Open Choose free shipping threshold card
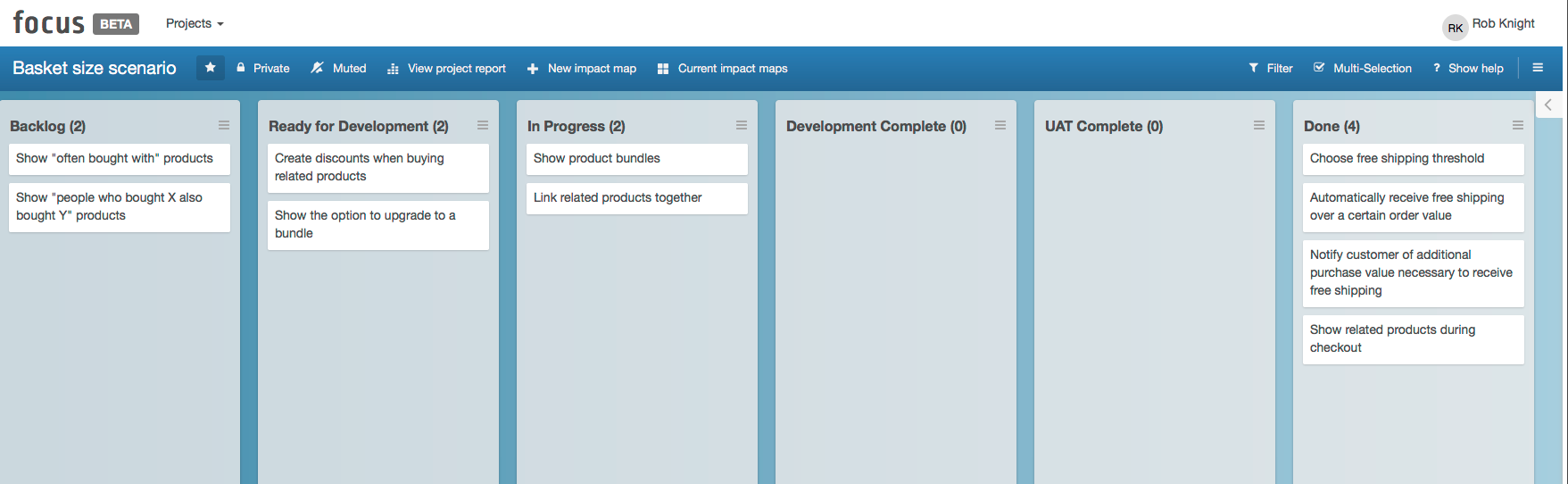The image size is (1568, 484). [1413, 159]
